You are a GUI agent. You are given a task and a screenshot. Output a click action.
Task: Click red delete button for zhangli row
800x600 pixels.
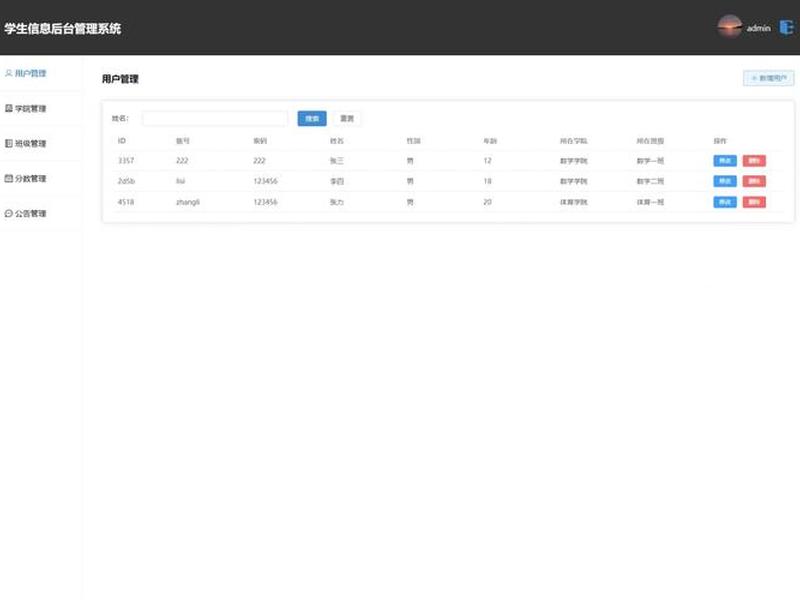754,202
